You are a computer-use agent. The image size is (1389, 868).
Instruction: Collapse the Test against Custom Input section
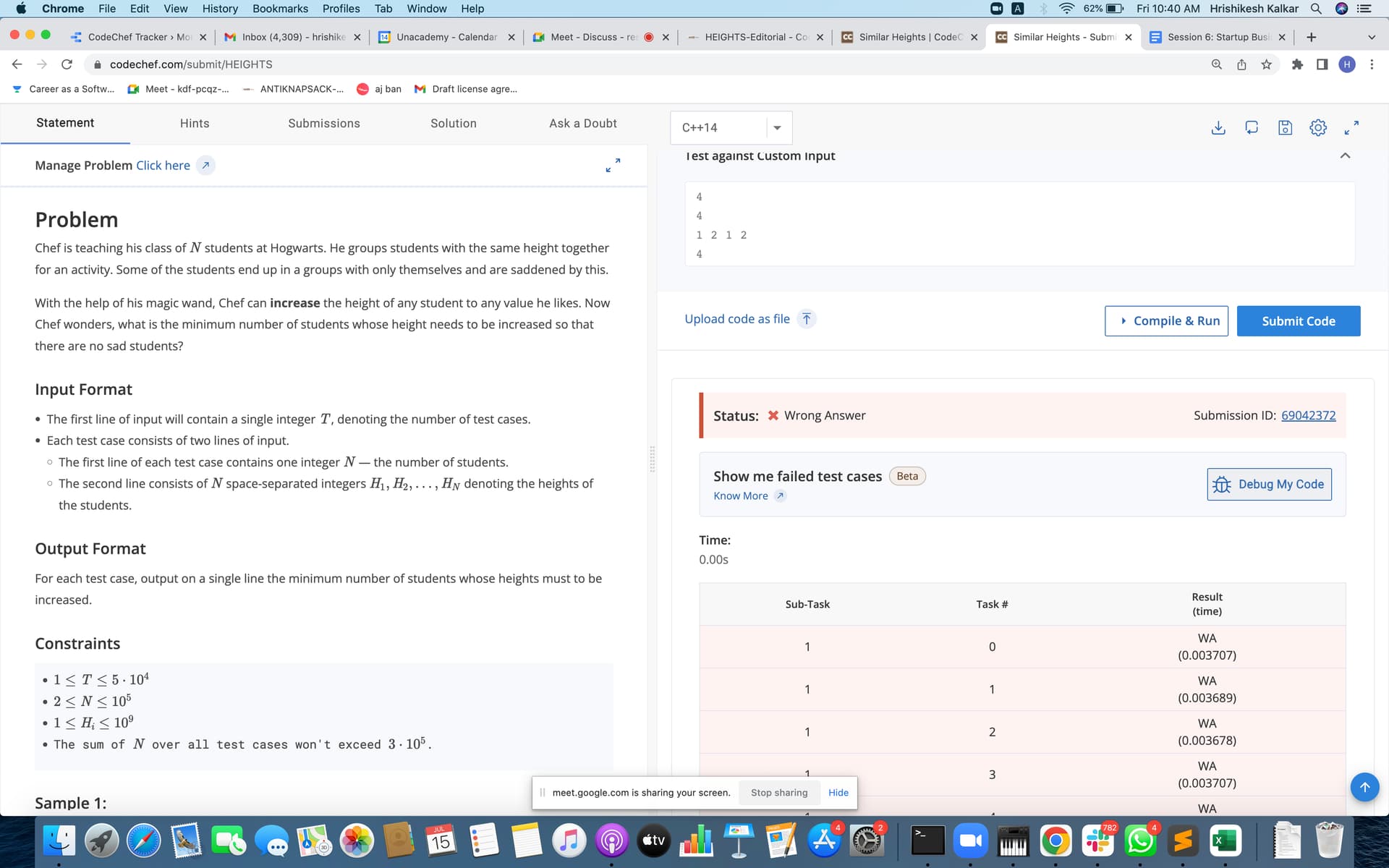coord(1345,156)
